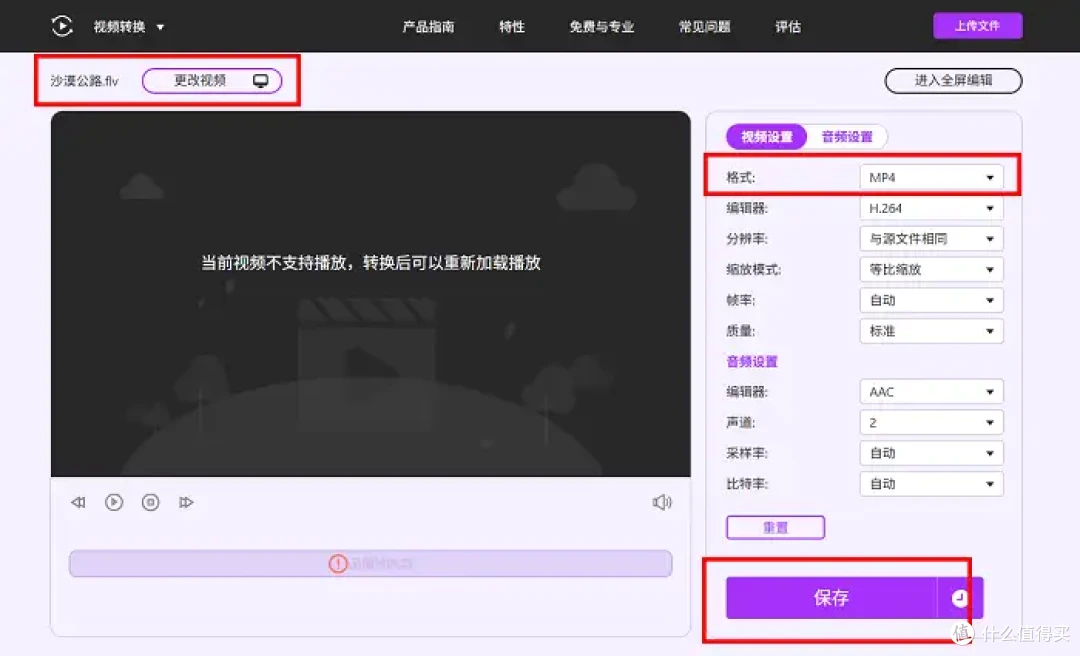1080x656 pixels.
Task: Open the 格式 MP4 dropdown
Action: [931, 177]
